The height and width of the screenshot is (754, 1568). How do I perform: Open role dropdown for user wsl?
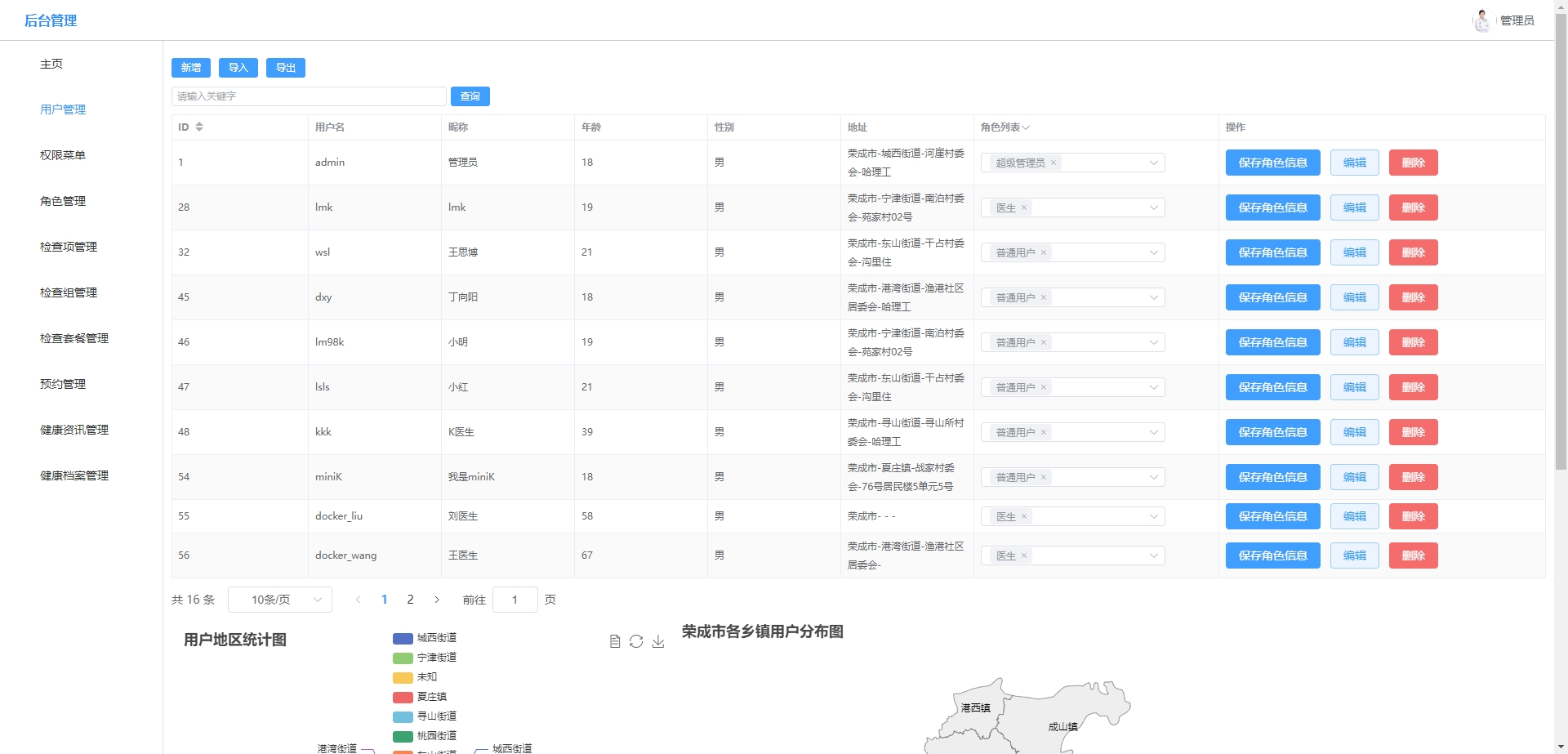[x=1153, y=252]
